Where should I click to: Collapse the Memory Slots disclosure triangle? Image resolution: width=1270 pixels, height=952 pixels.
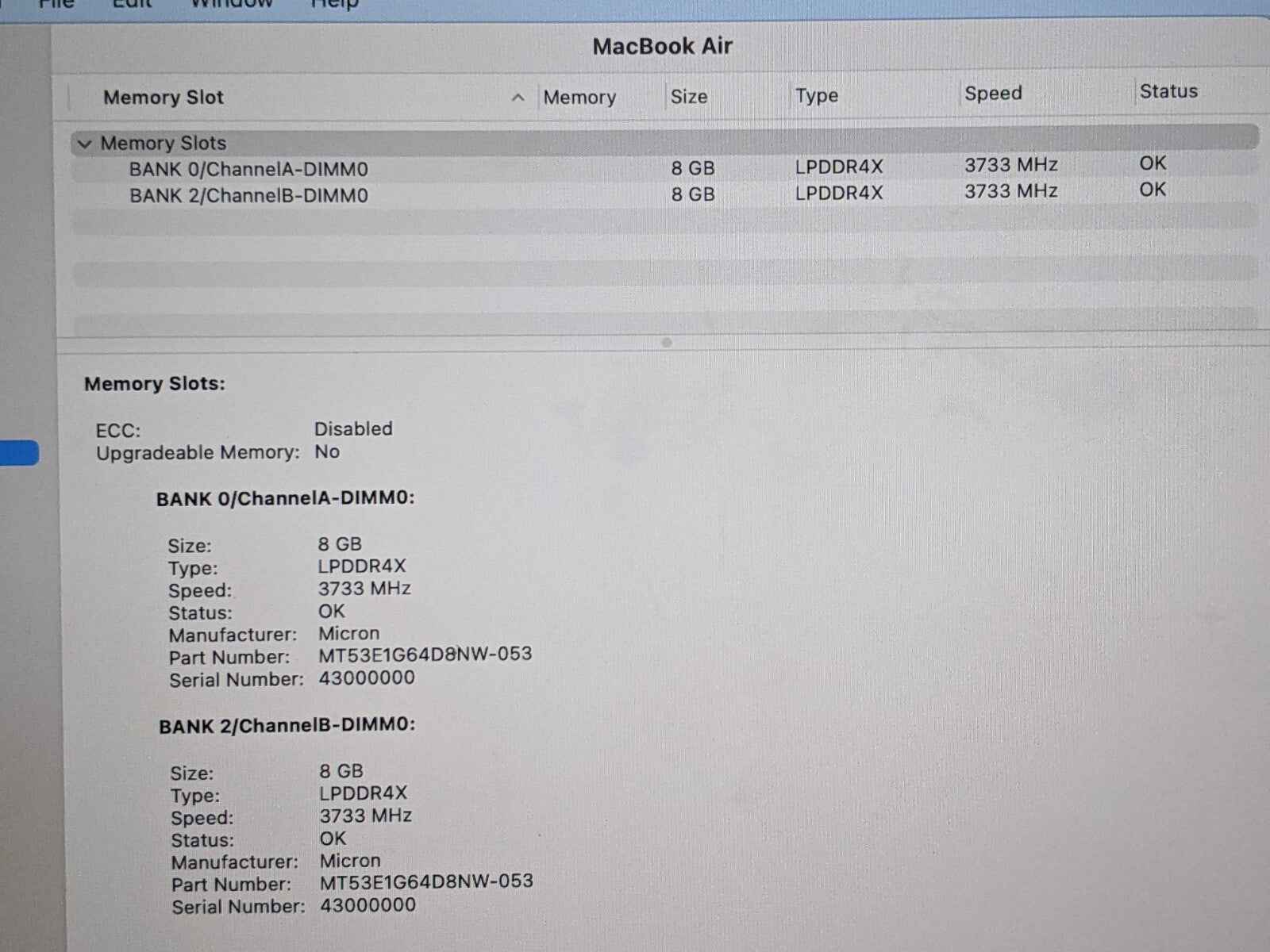pos(86,143)
